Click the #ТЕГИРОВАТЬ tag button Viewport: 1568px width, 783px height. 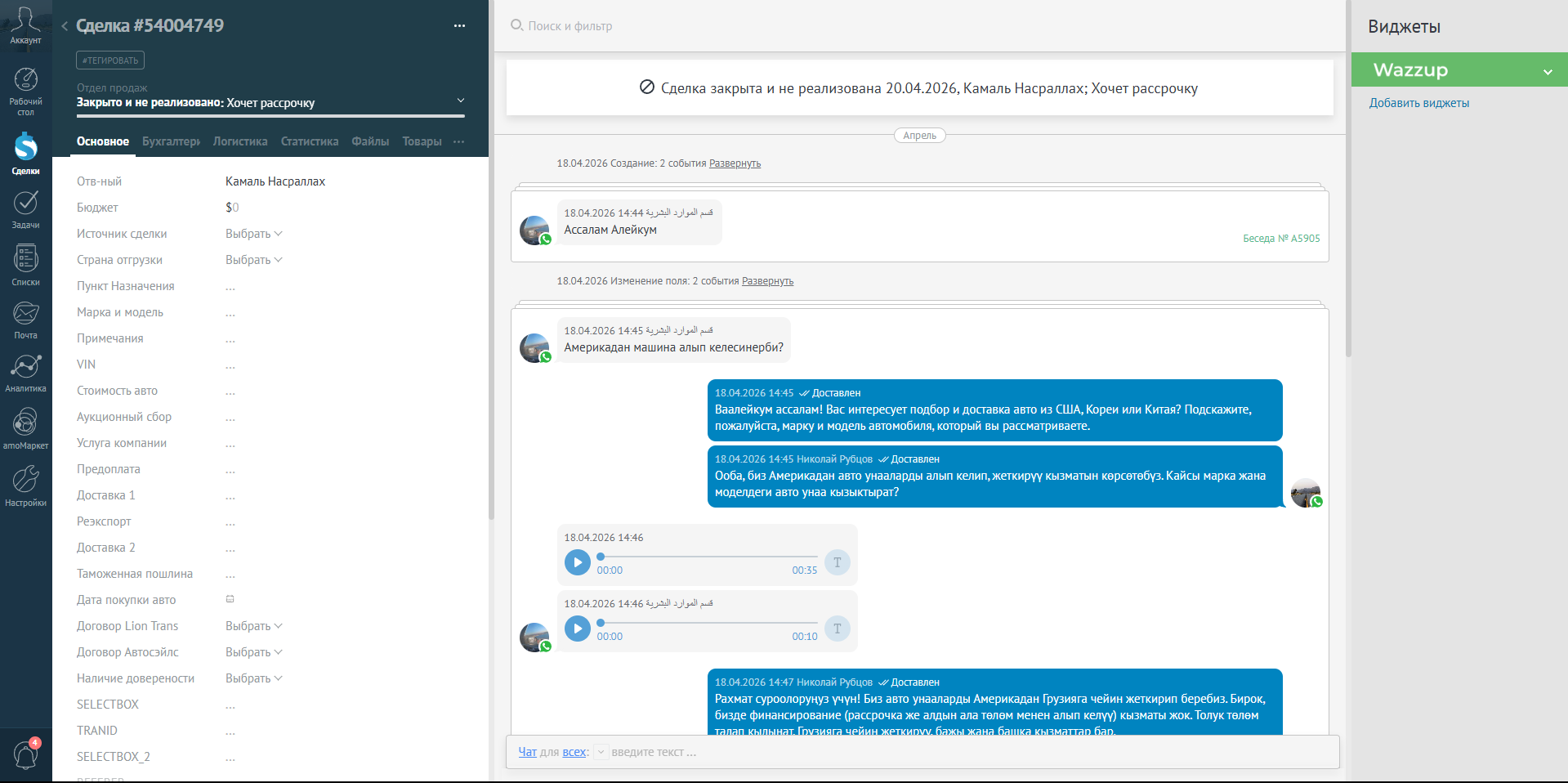110,60
